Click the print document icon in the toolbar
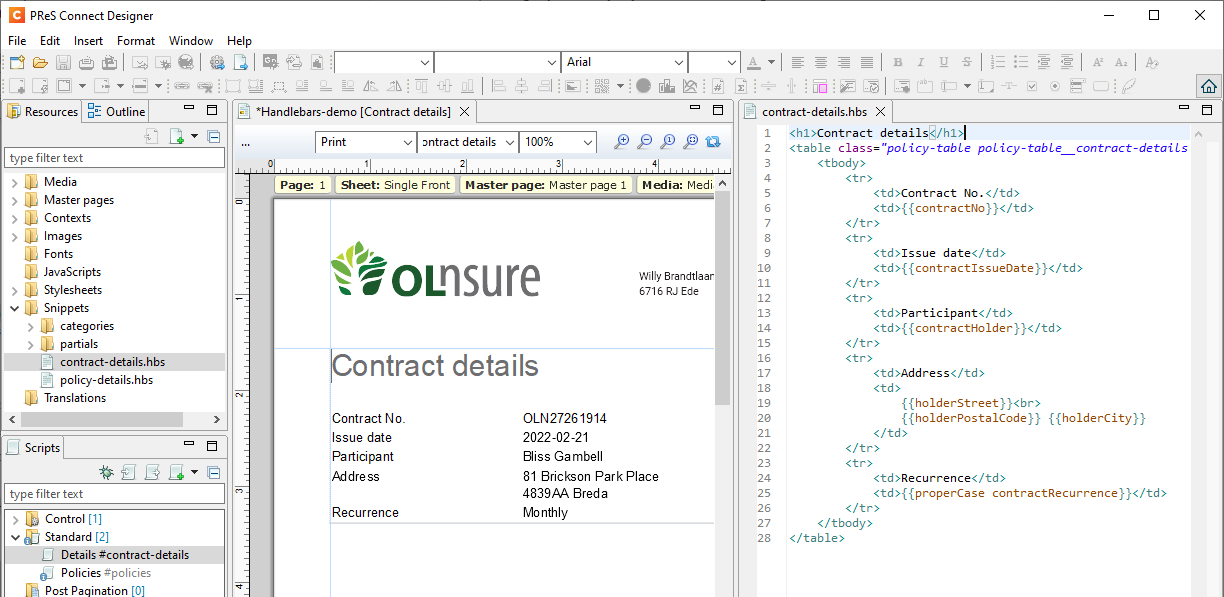Viewport: 1224px width, 597px height. [x=86, y=61]
